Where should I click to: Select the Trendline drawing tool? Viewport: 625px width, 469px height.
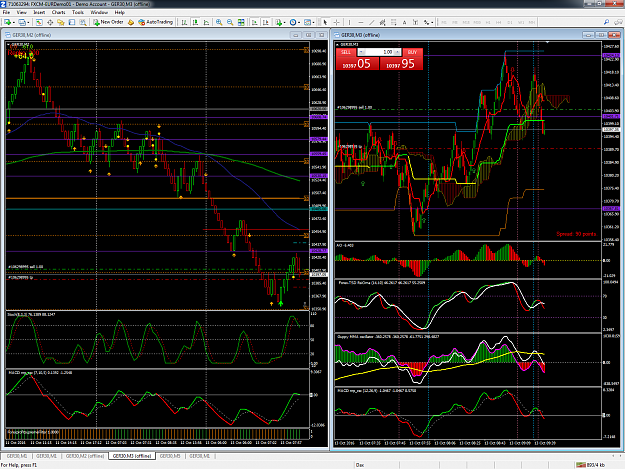371,22
